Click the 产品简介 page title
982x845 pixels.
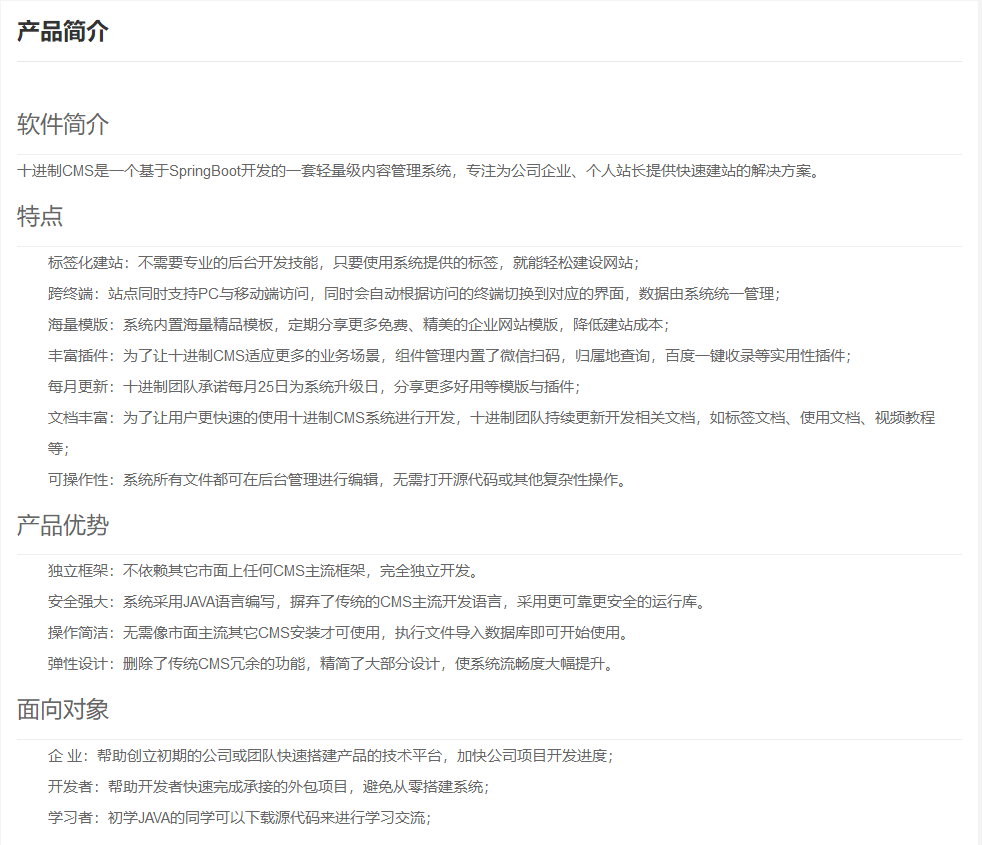(x=63, y=31)
